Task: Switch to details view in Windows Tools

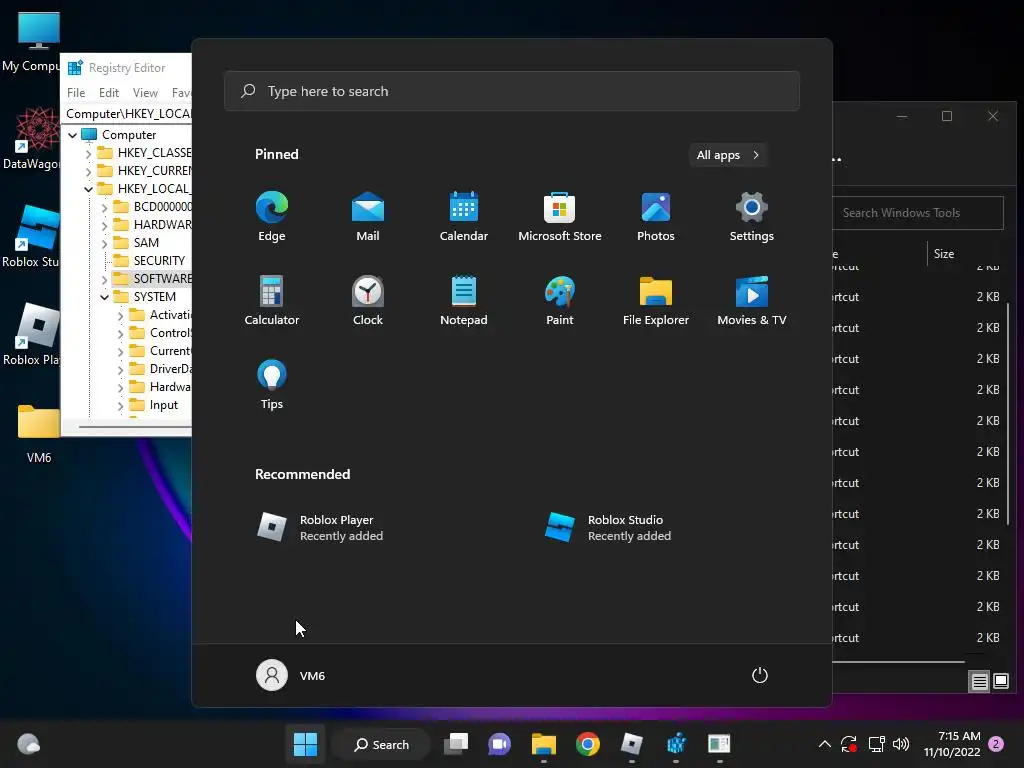Action: 979,682
